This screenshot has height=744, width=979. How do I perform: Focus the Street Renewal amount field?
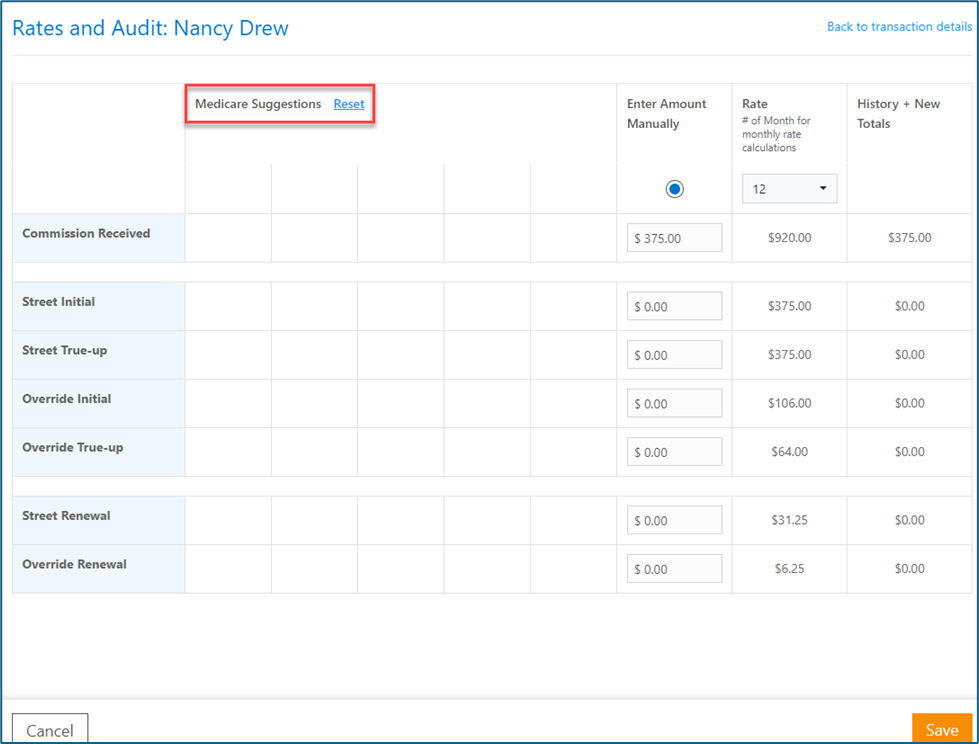pyautogui.click(x=675, y=521)
